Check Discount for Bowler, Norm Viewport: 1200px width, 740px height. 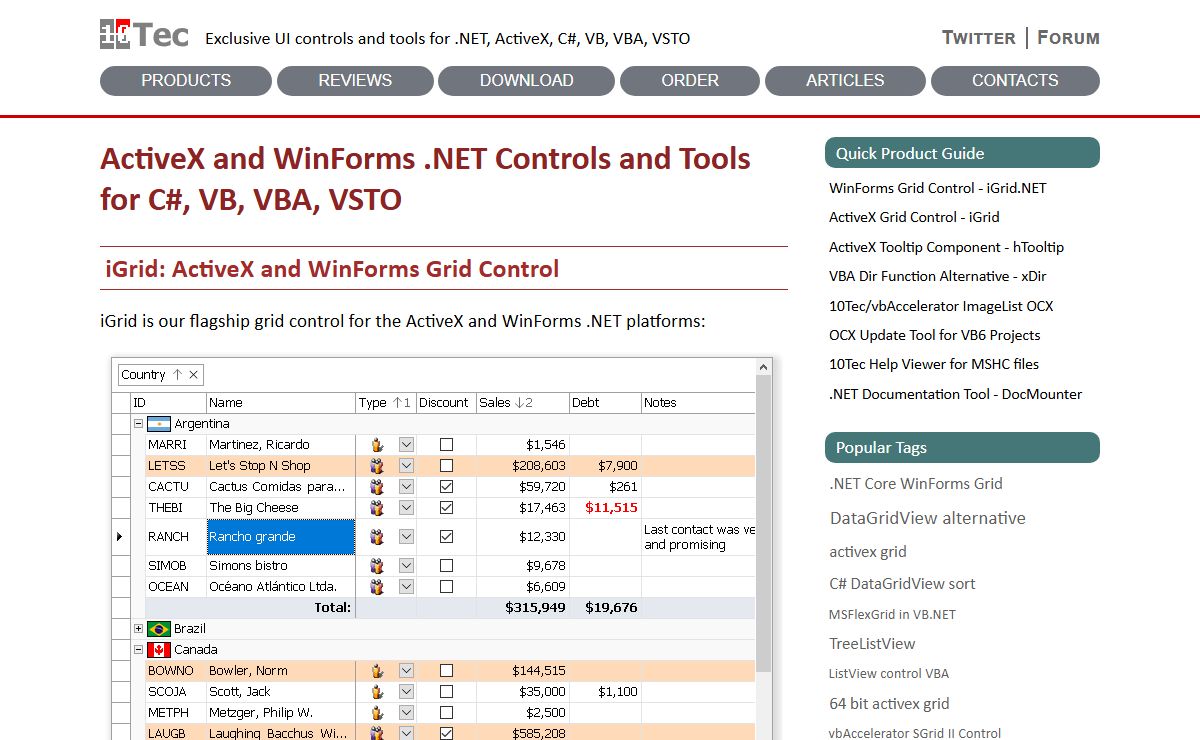[447, 671]
